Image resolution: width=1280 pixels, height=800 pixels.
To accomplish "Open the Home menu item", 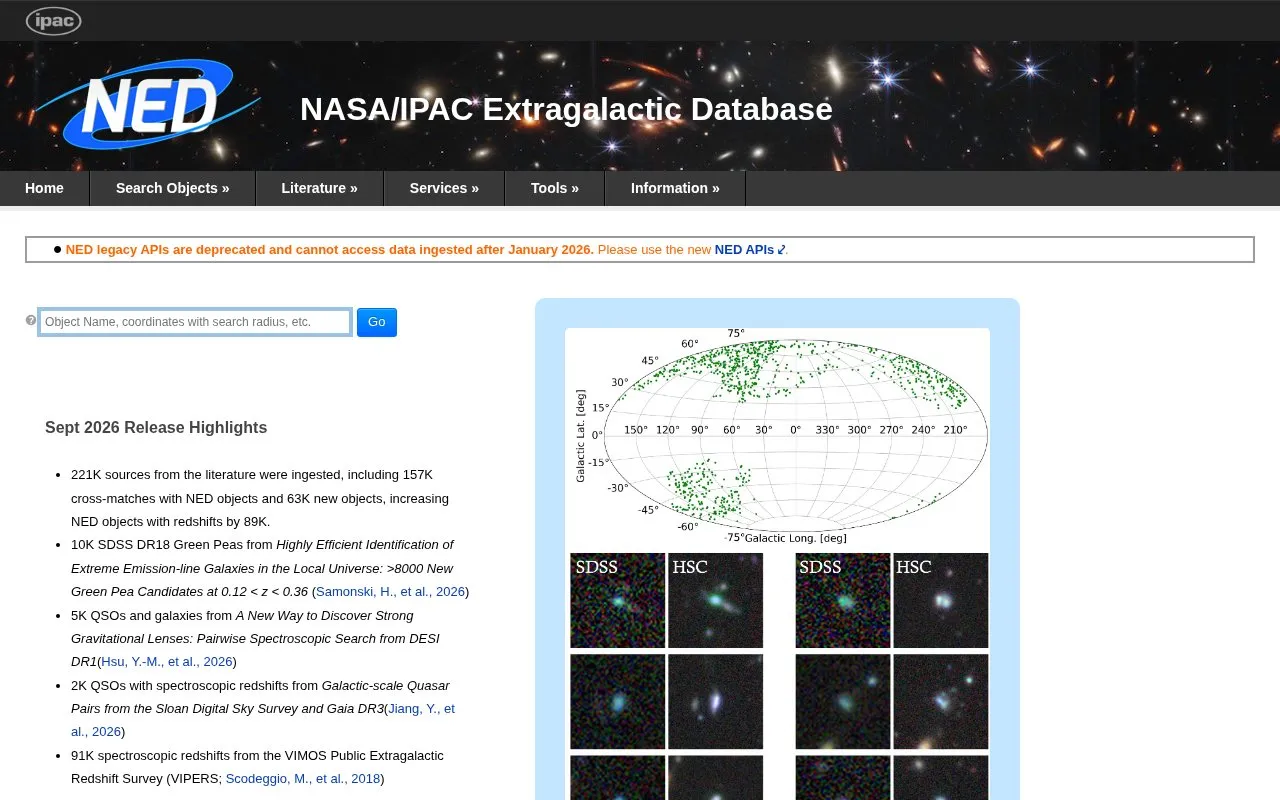I will tap(44, 188).
